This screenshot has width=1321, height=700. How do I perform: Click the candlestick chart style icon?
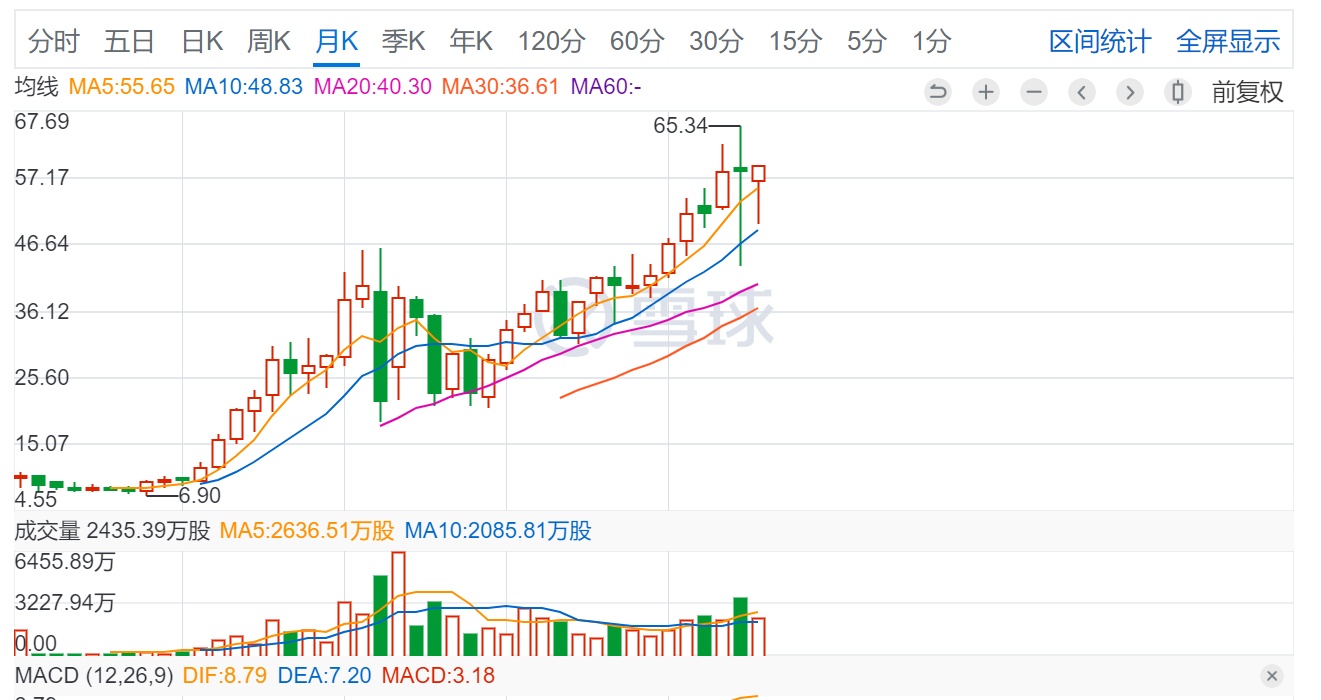pyautogui.click(x=1178, y=93)
